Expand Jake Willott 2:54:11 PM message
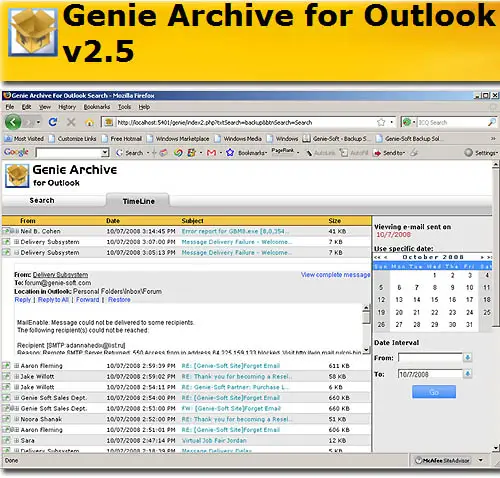The image size is (500, 478). click(x=16, y=387)
